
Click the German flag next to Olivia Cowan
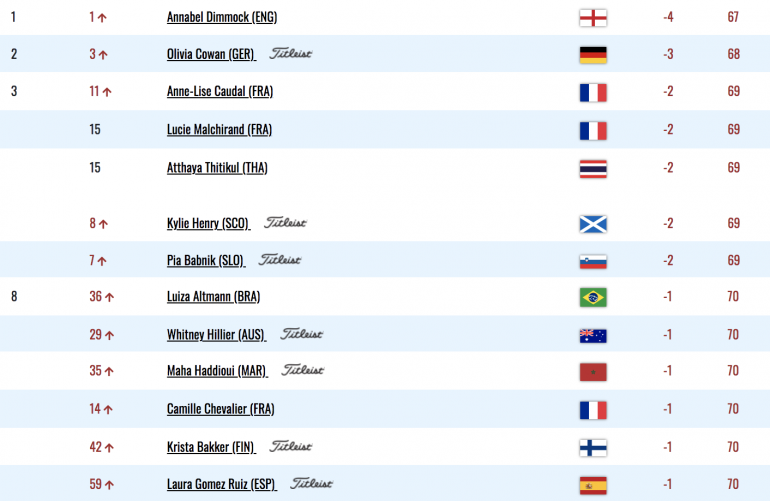(x=593, y=55)
